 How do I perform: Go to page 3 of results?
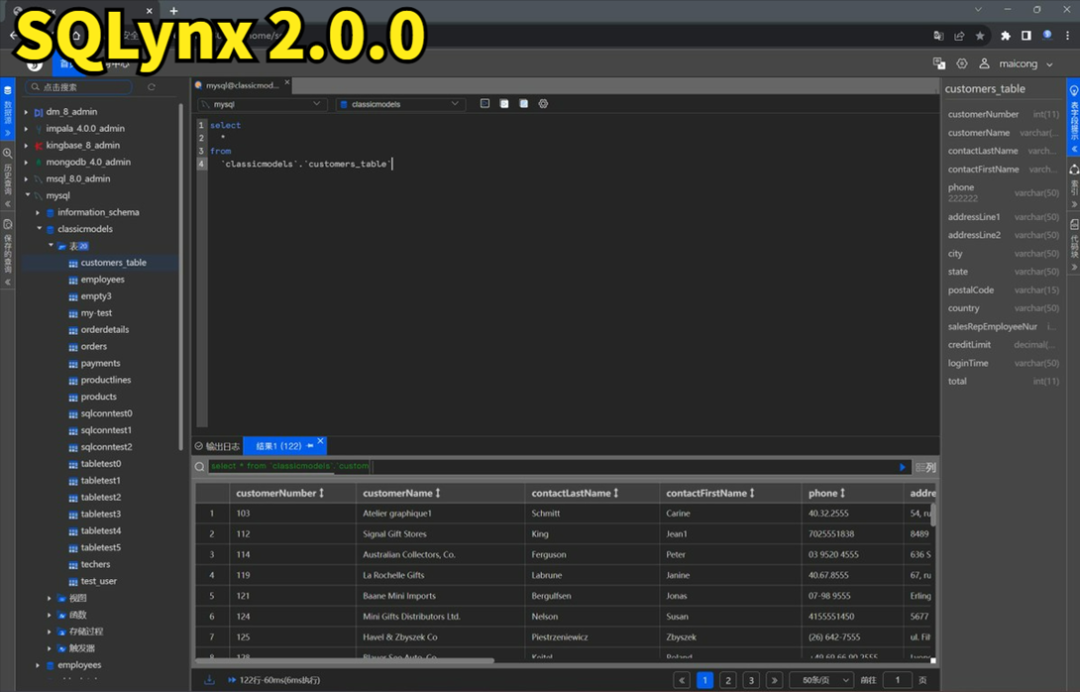pos(751,680)
